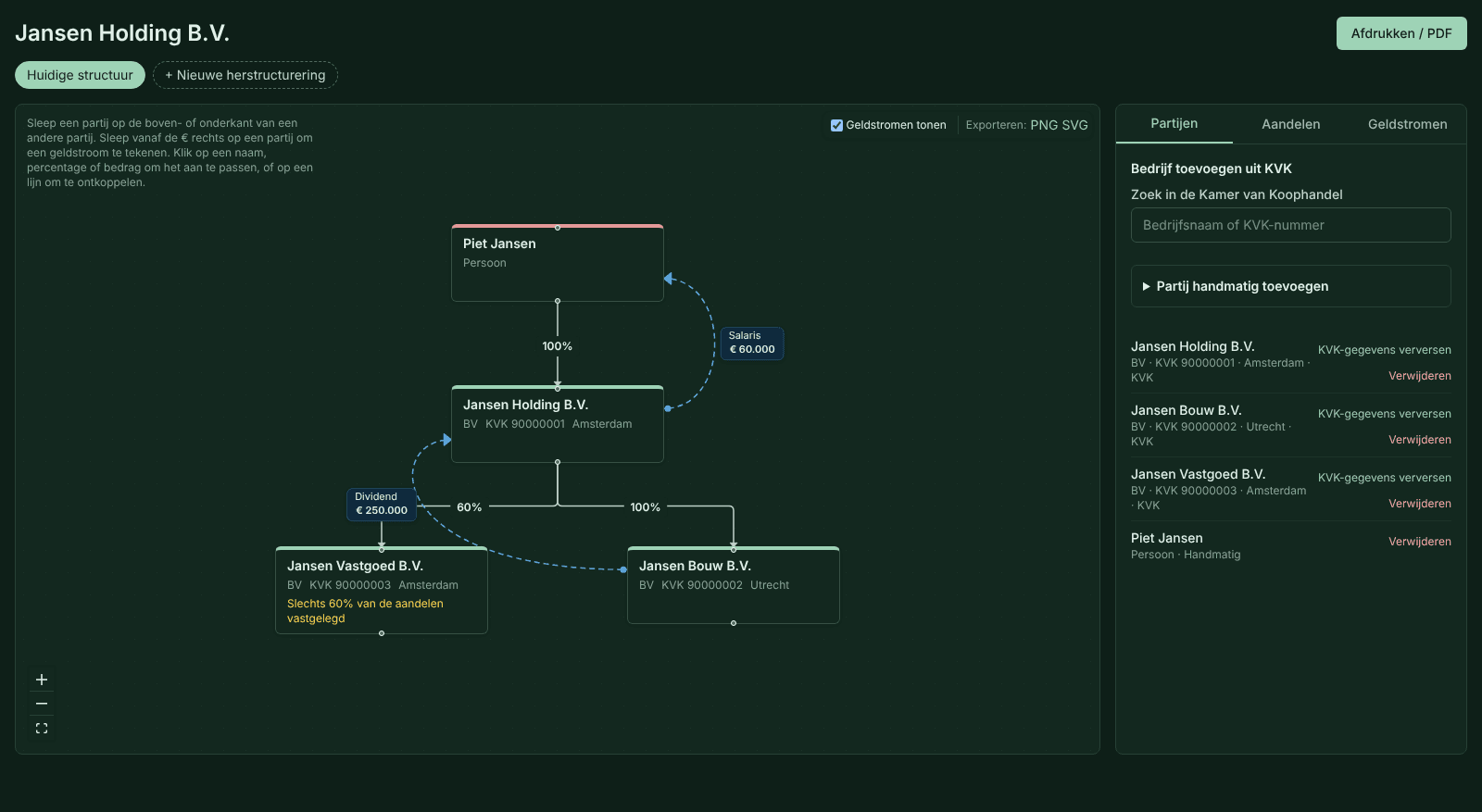Viewport: 1482px width, 812px height.
Task: Click the bottom connector dot of Jansen Bouw
Action: click(x=734, y=623)
